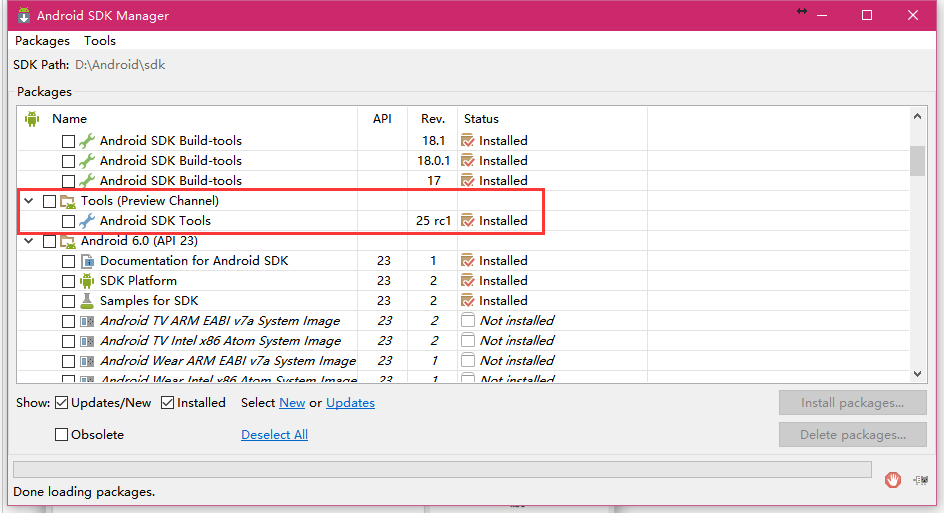The height and width of the screenshot is (513, 944).
Task: Sort by the API column header
Action: tap(382, 119)
